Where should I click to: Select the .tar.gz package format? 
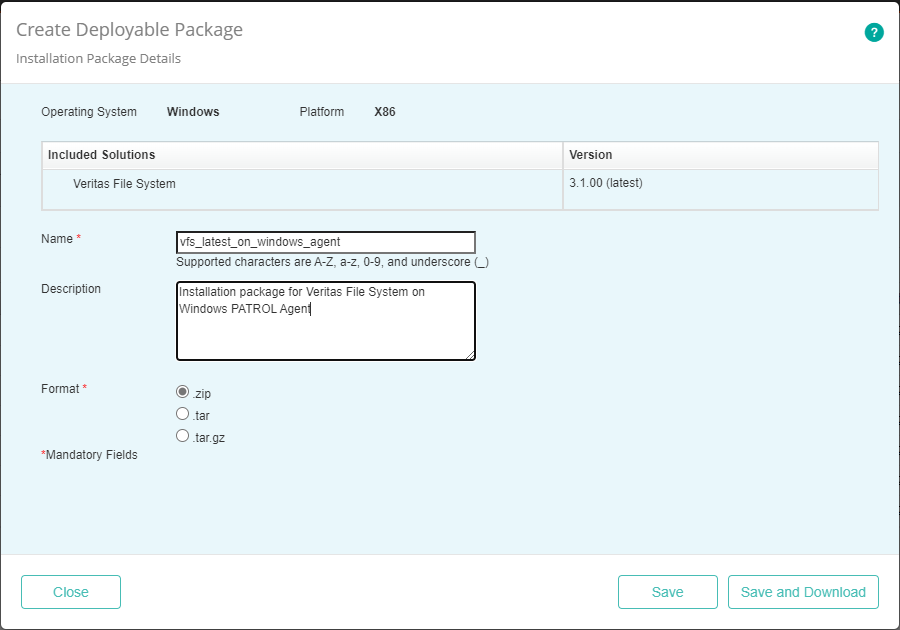[x=182, y=435]
